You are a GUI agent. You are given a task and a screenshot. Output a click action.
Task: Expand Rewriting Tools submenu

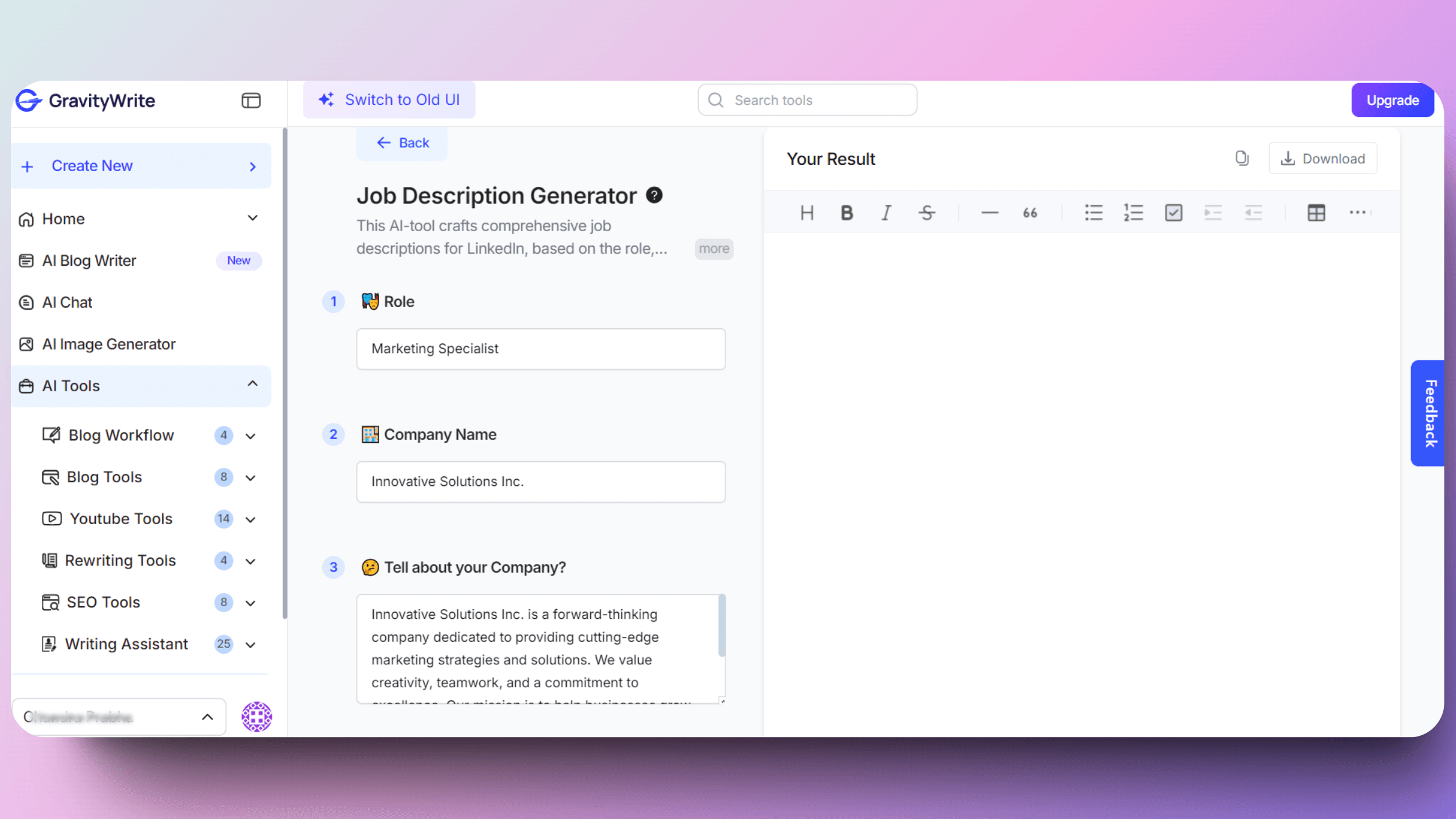(250, 562)
